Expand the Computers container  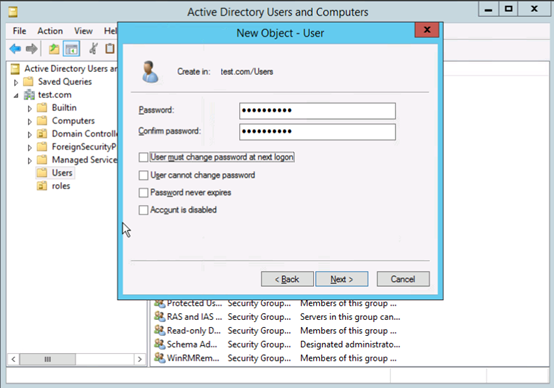coord(30,122)
